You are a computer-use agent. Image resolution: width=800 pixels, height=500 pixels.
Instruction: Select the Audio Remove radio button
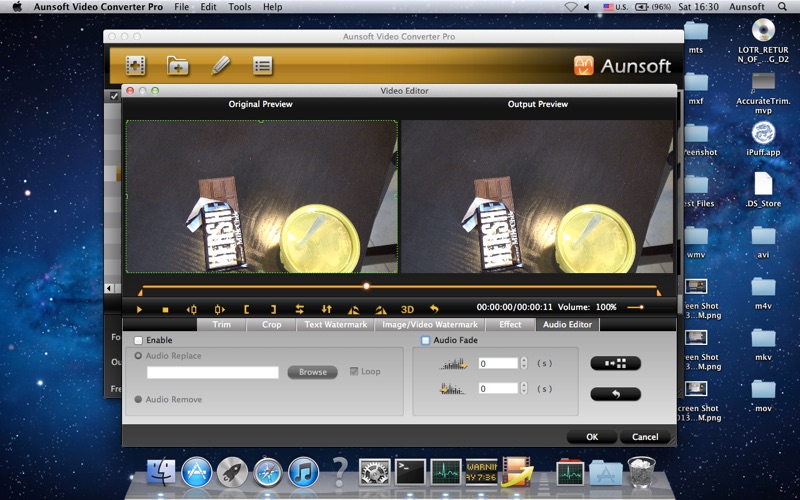138,399
